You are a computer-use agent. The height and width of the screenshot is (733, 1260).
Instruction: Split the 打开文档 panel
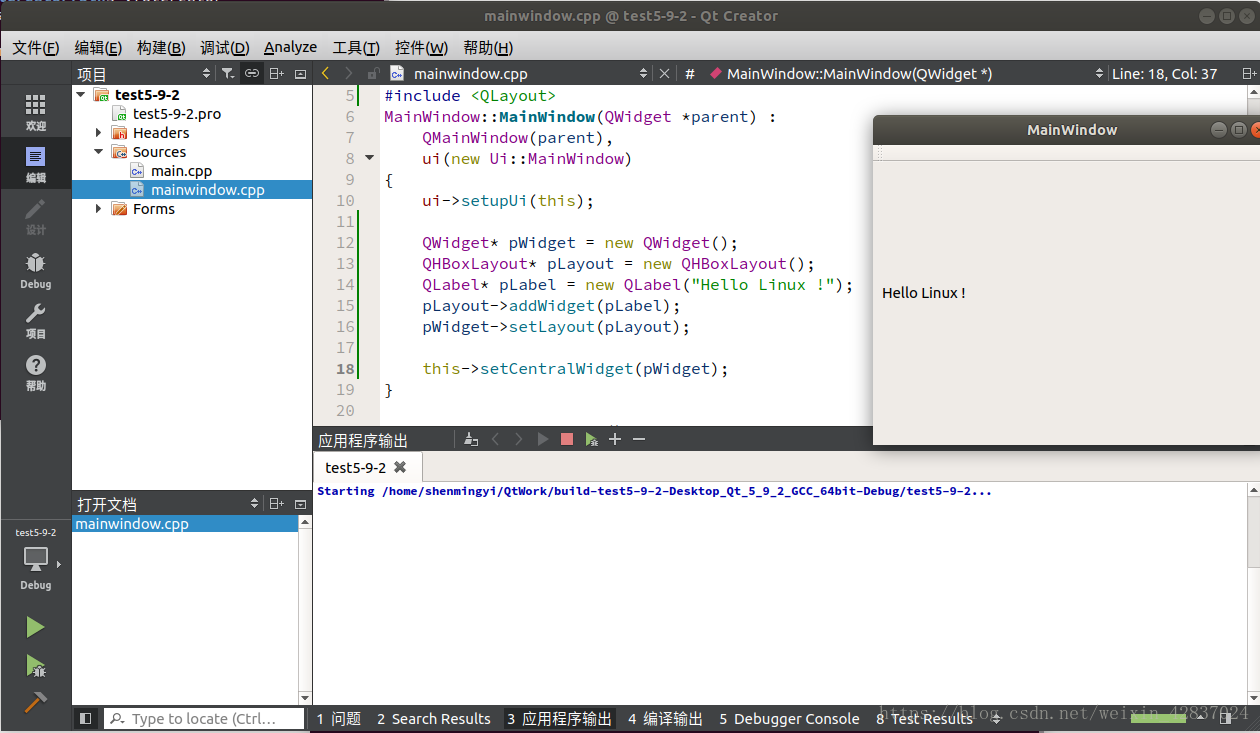coord(277,504)
